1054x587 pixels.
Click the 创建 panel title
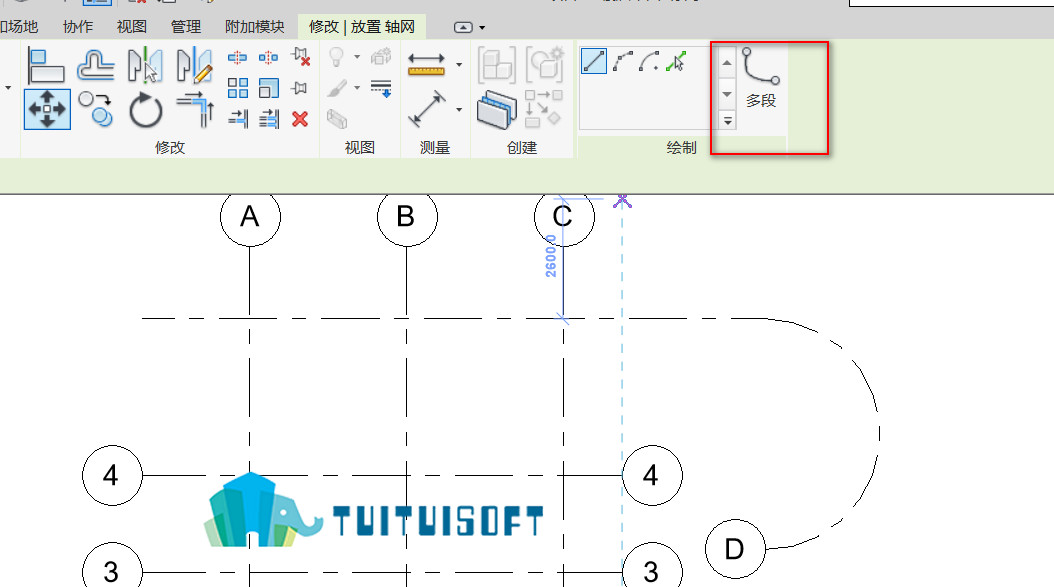point(522,147)
